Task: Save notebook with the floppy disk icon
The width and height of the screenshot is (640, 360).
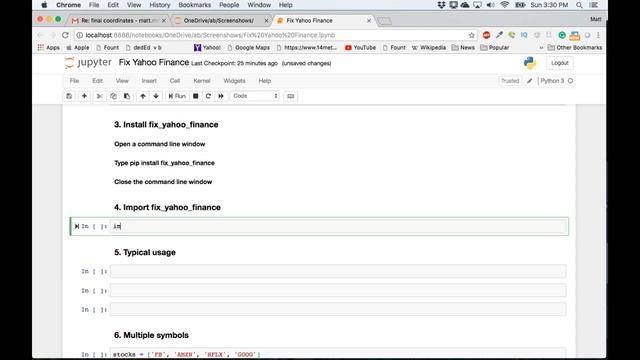Action: 69,96
